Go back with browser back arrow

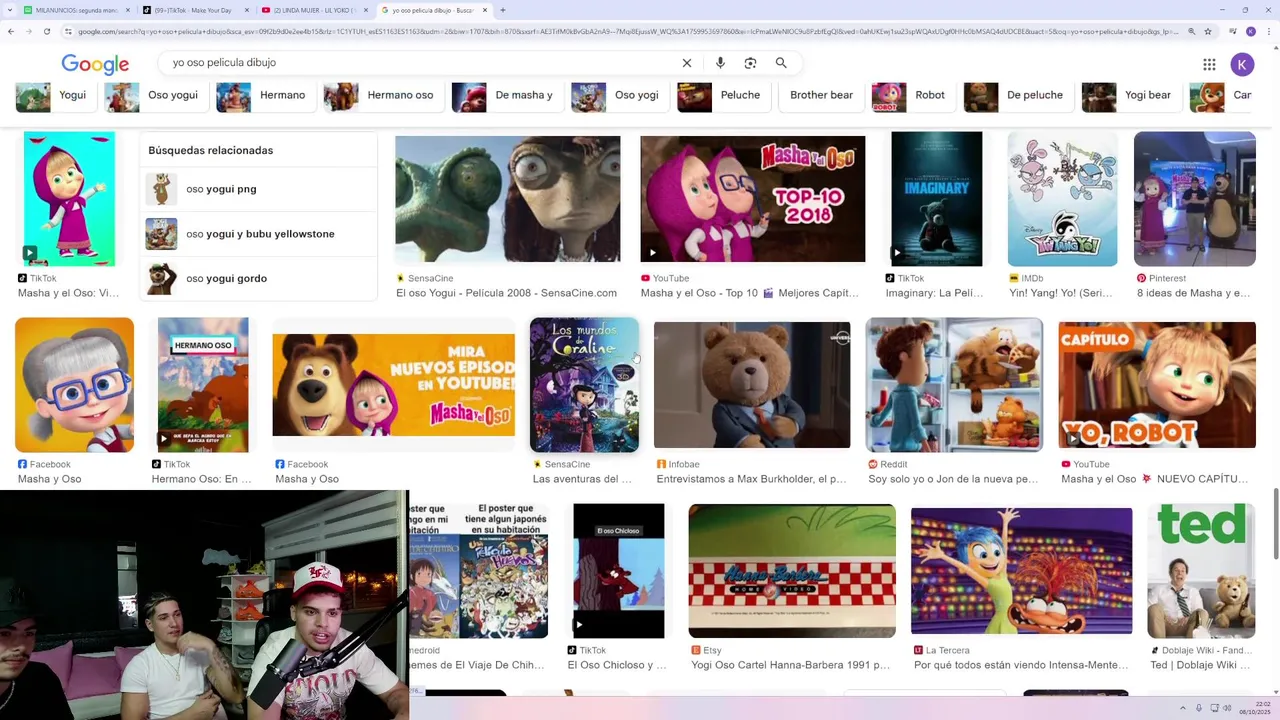click(x=11, y=32)
